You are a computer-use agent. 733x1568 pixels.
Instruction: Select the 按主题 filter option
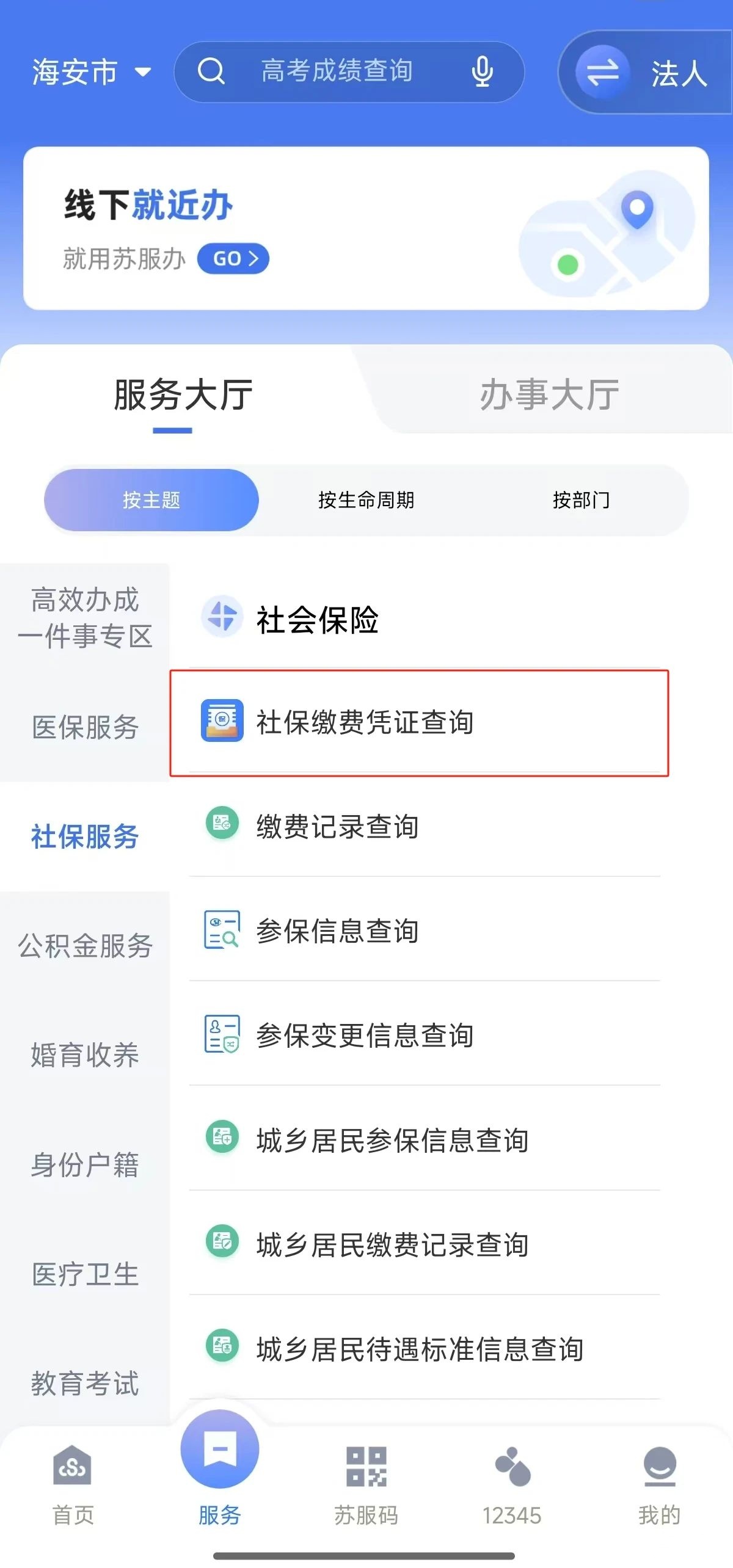(151, 499)
